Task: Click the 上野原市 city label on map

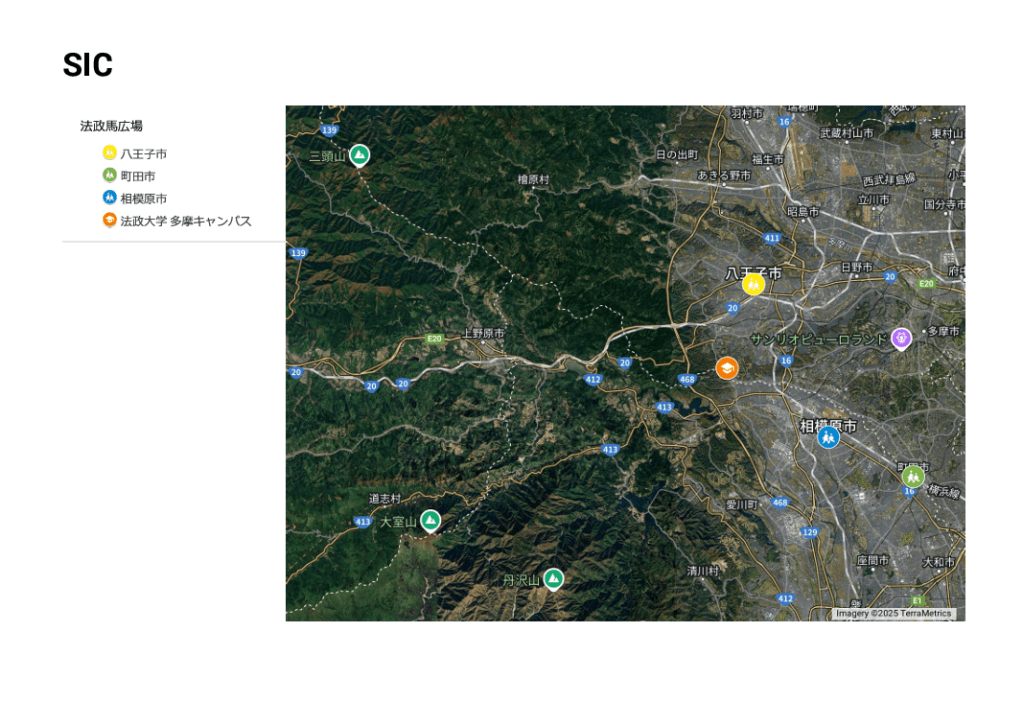Action: pyautogui.click(x=483, y=333)
